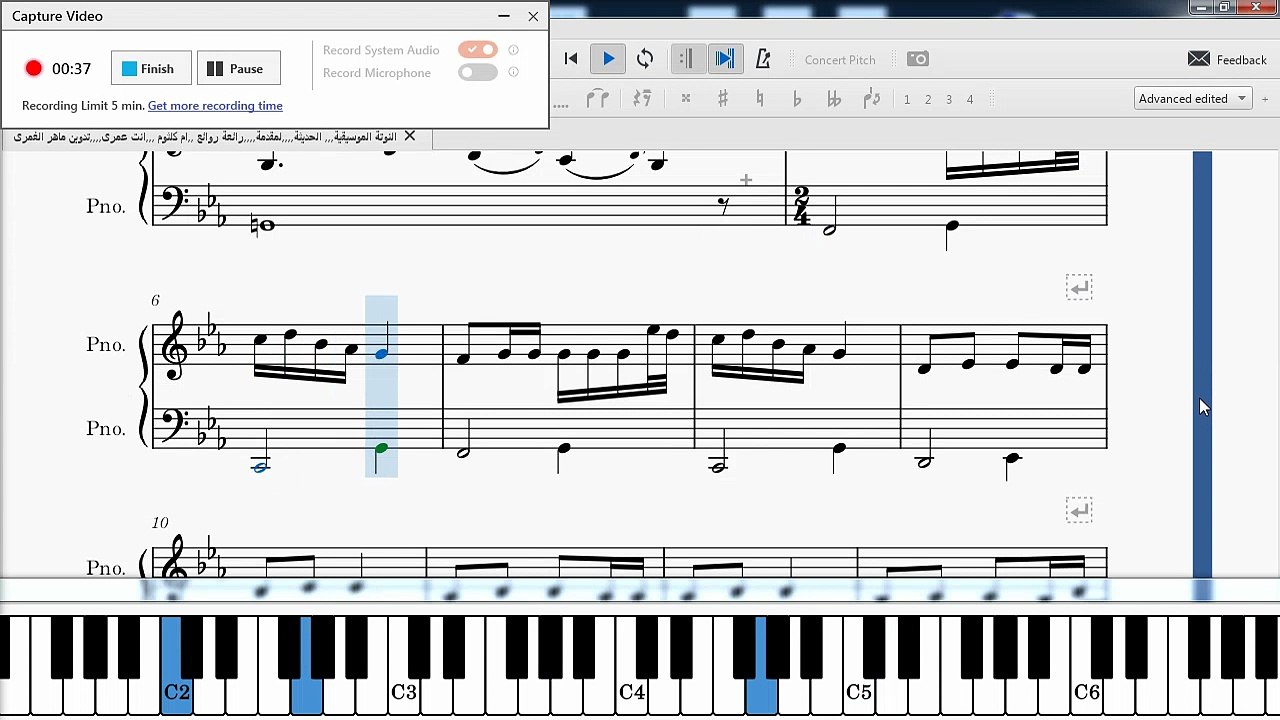The width and height of the screenshot is (1280, 720).
Task: Apply flat accidental
Action: coord(797,99)
